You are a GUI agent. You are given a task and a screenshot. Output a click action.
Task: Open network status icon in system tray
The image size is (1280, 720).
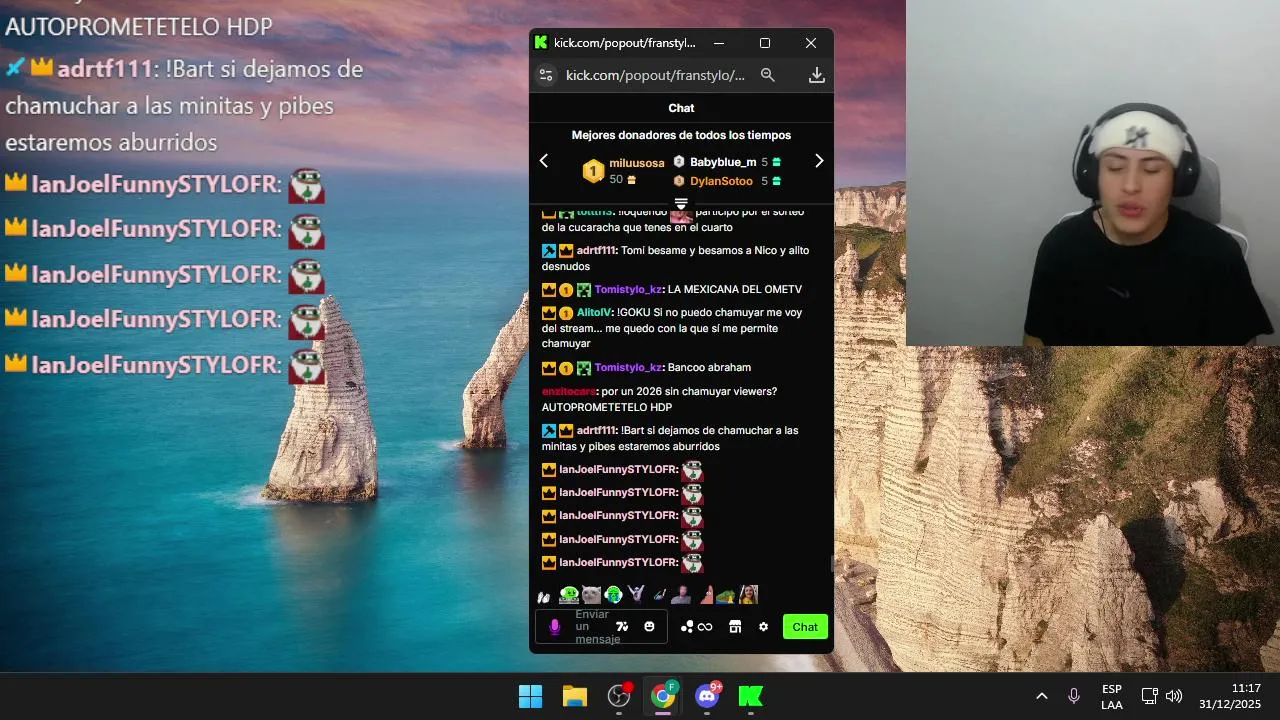point(1150,696)
